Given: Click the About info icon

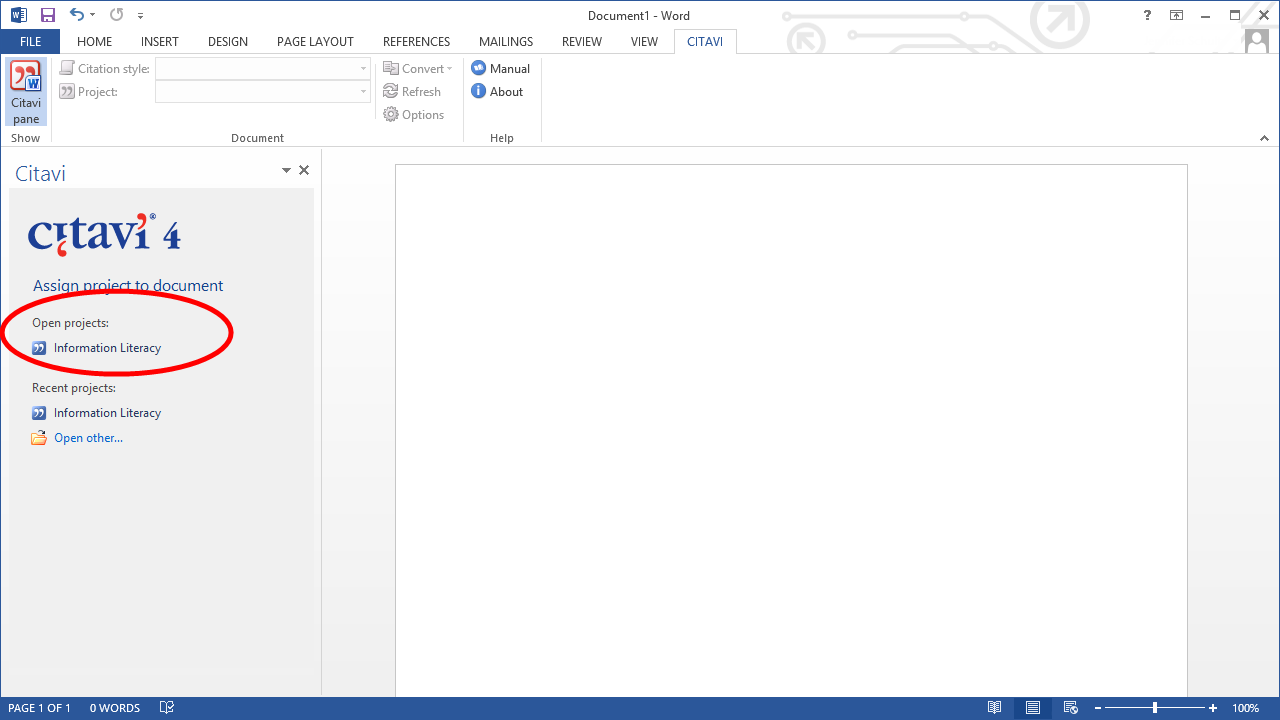Looking at the screenshot, I should pos(479,91).
